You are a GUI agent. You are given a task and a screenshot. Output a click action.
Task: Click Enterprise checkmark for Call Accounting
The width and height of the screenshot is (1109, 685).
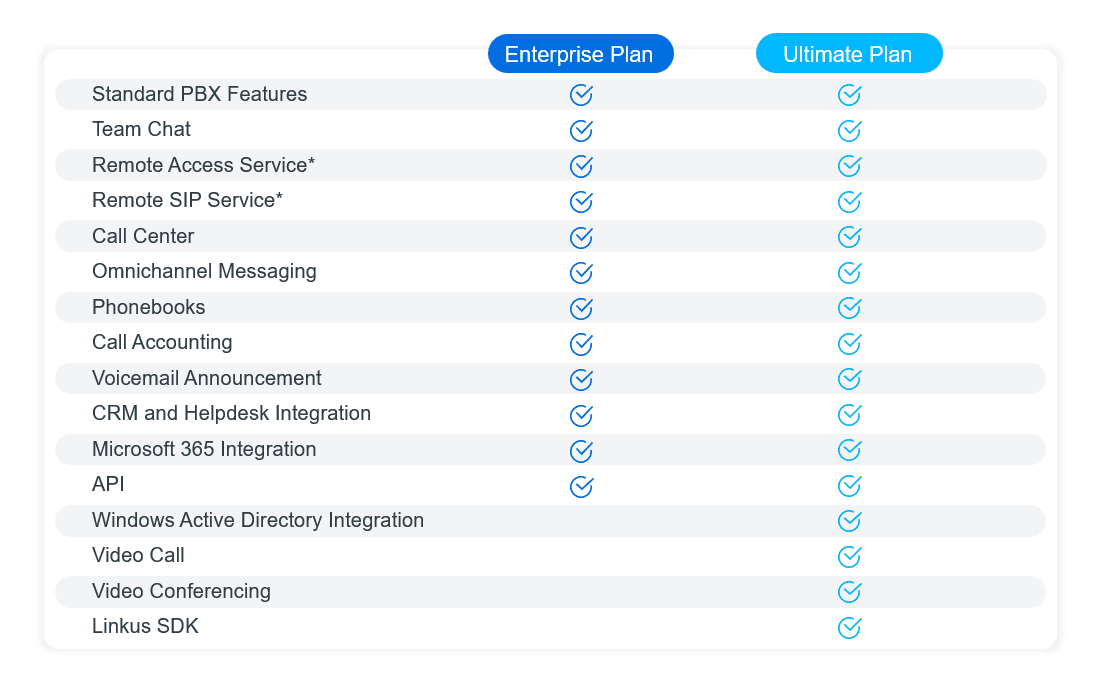coord(581,344)
